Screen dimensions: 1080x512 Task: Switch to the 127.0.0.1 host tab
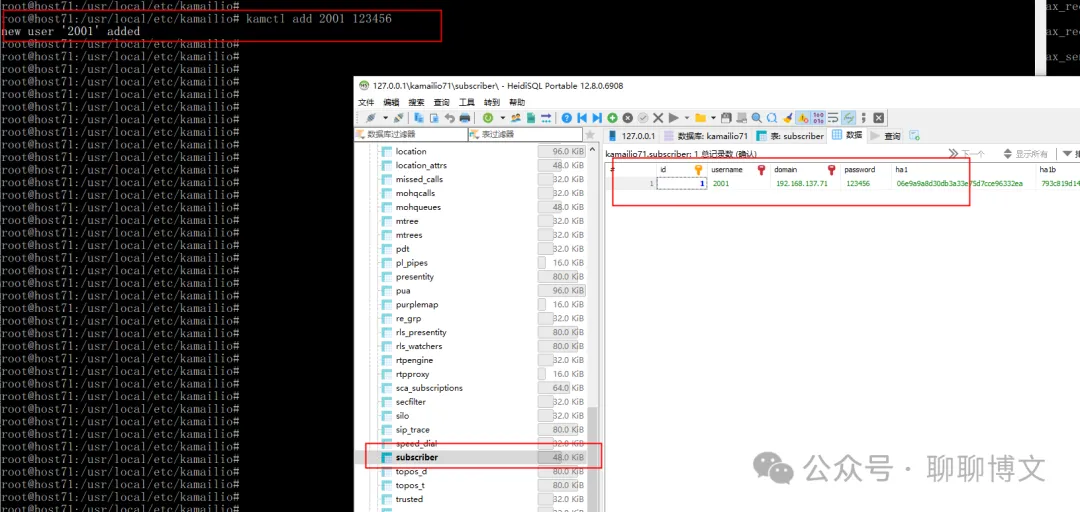coord(632,136)
